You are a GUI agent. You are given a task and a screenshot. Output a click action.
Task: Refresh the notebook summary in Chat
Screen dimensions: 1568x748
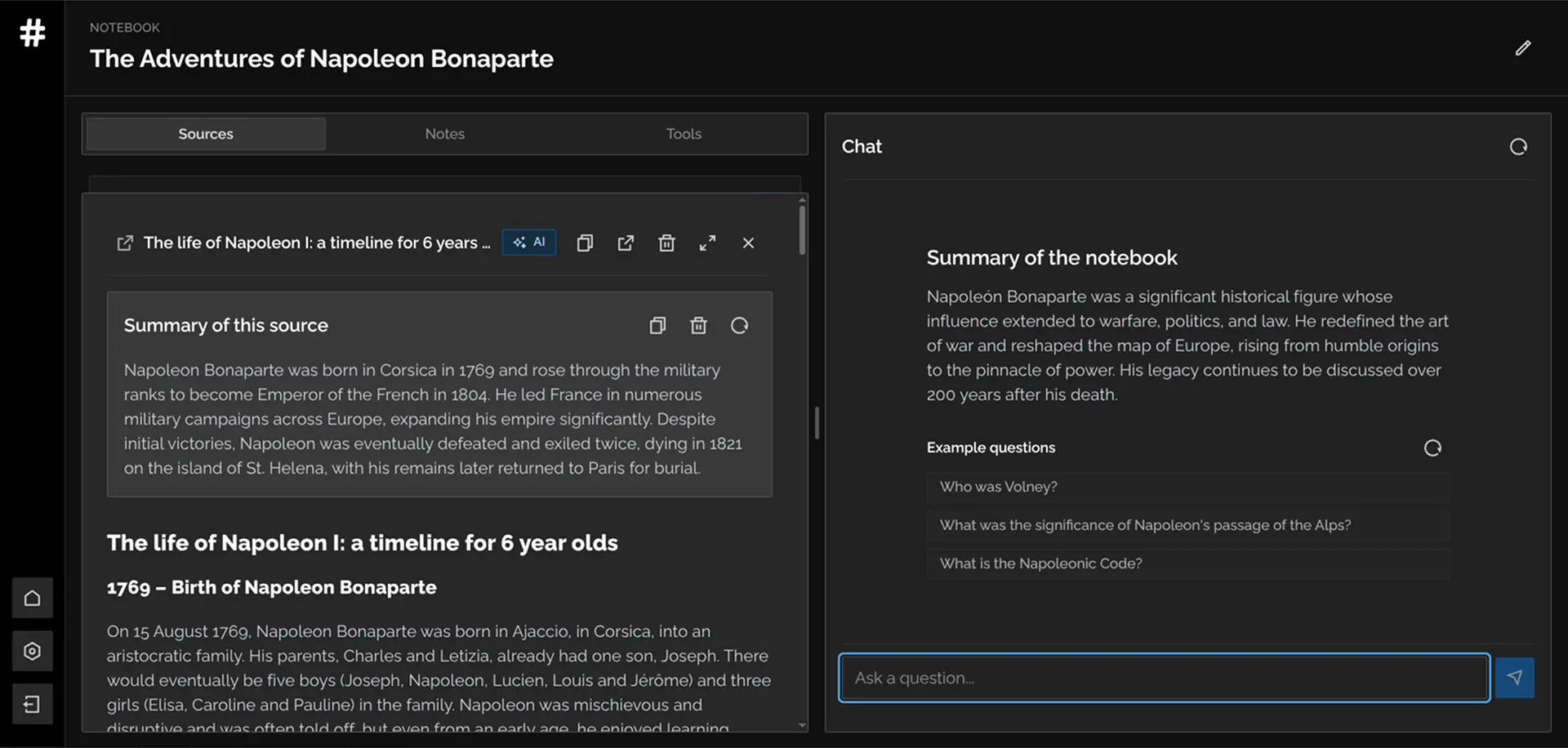point(1518,146)
